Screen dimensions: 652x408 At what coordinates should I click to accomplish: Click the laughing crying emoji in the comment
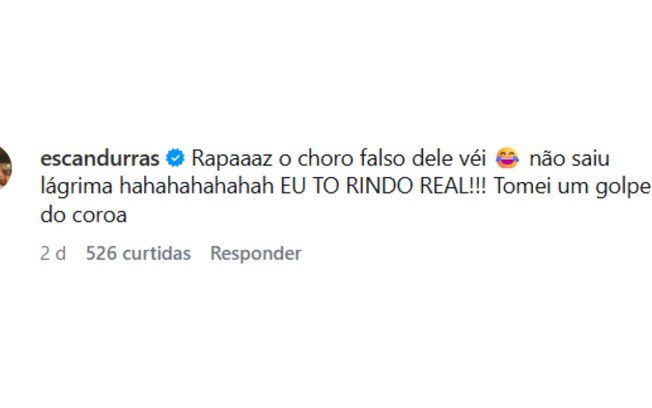click(506, 158)
